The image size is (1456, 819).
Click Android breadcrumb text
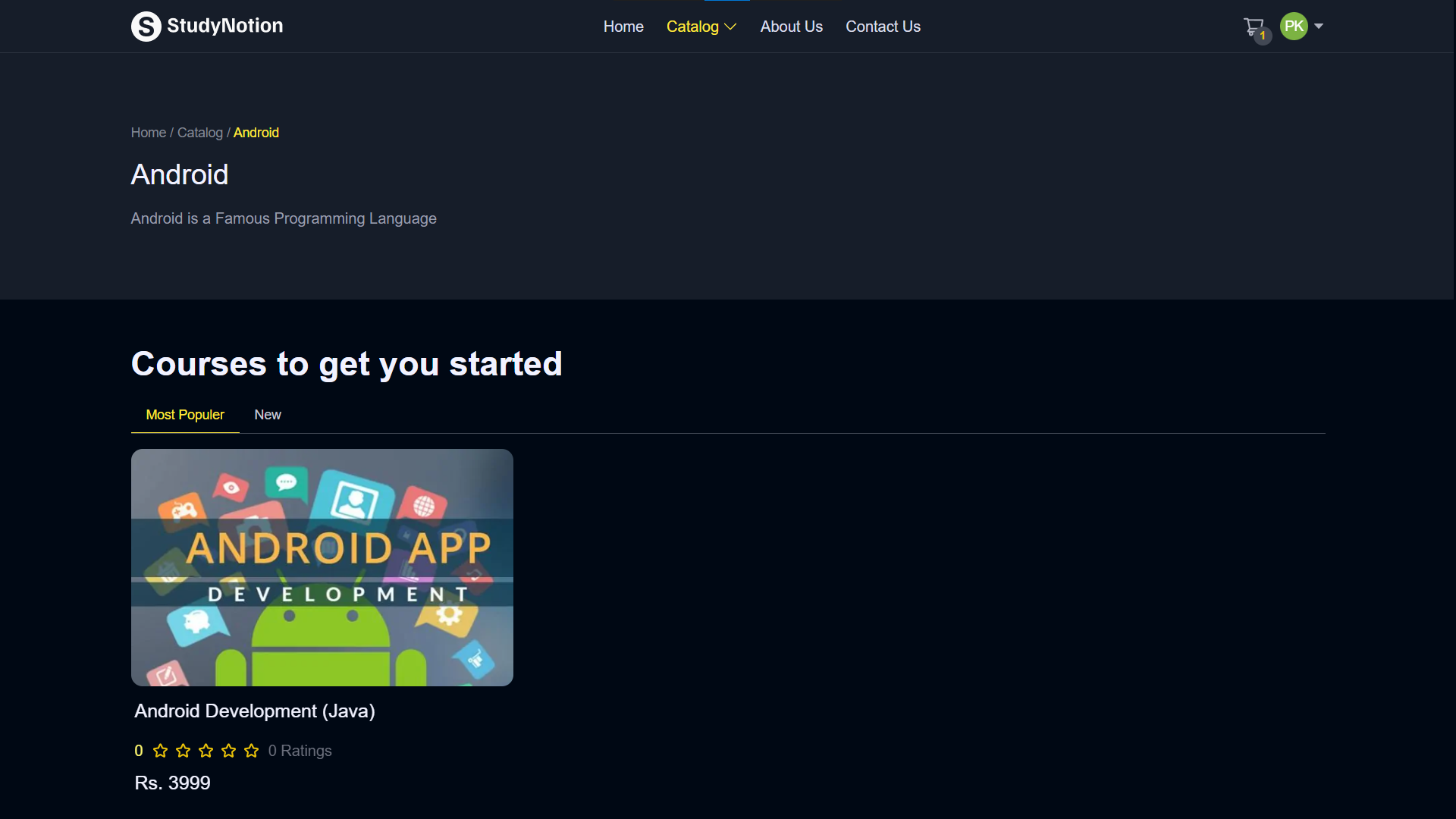(256, 133)
